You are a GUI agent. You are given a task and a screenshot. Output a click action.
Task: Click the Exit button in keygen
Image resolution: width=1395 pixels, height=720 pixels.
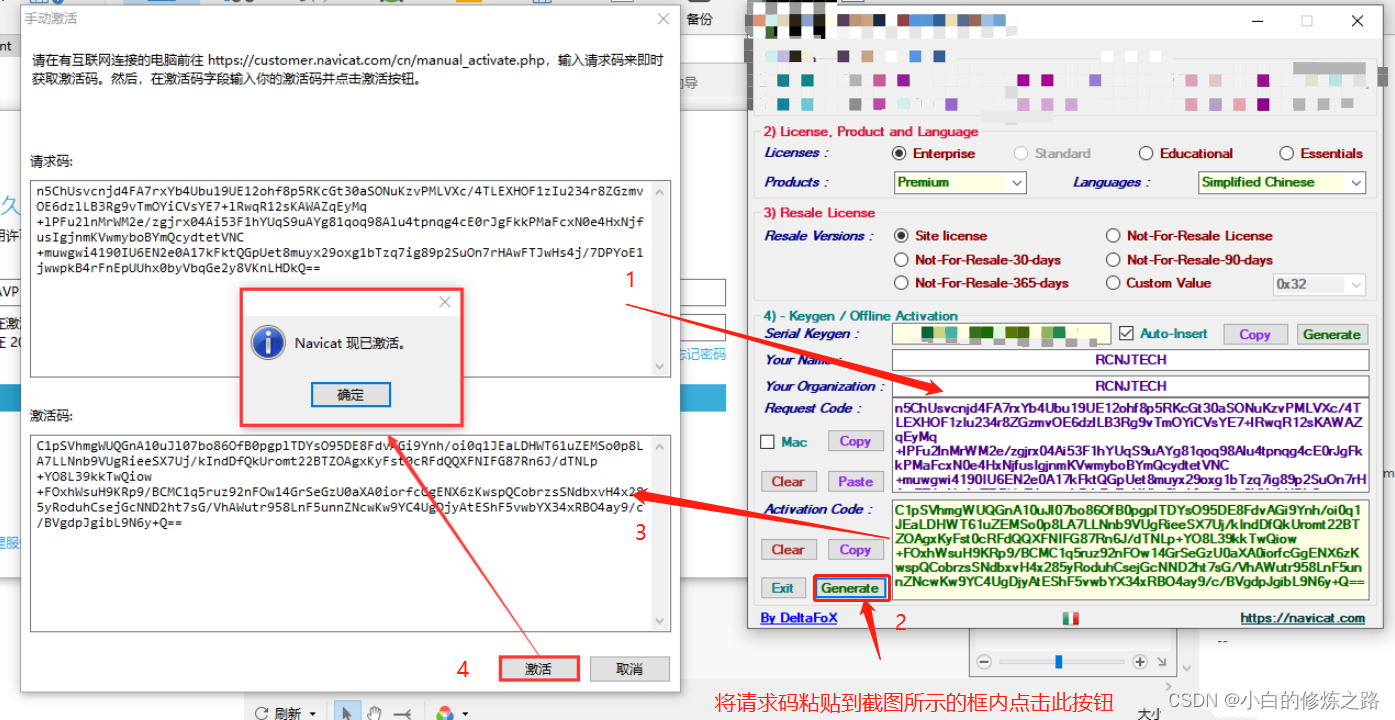pos(783,588)
